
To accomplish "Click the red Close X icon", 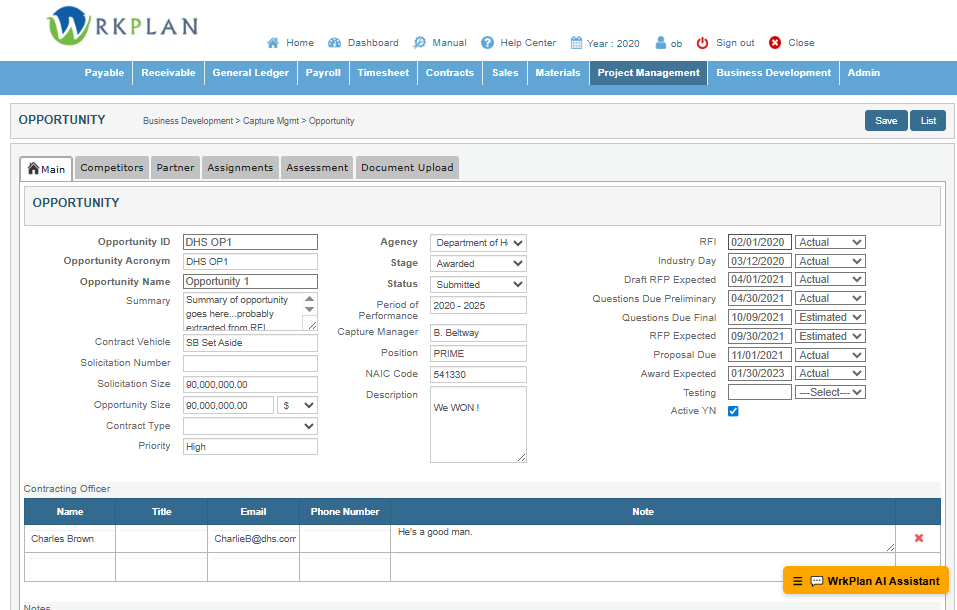I will click(x=775, y=43).
